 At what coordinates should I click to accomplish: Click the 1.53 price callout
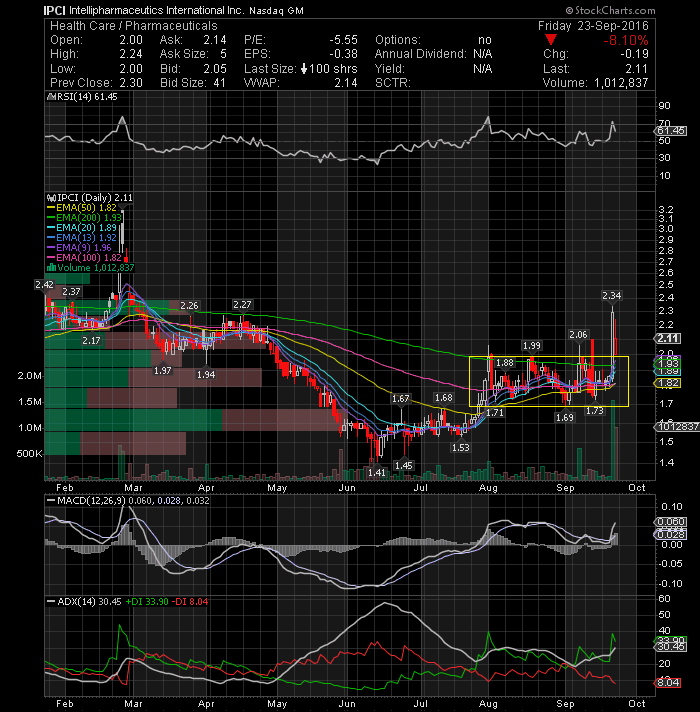coord(460,447)
